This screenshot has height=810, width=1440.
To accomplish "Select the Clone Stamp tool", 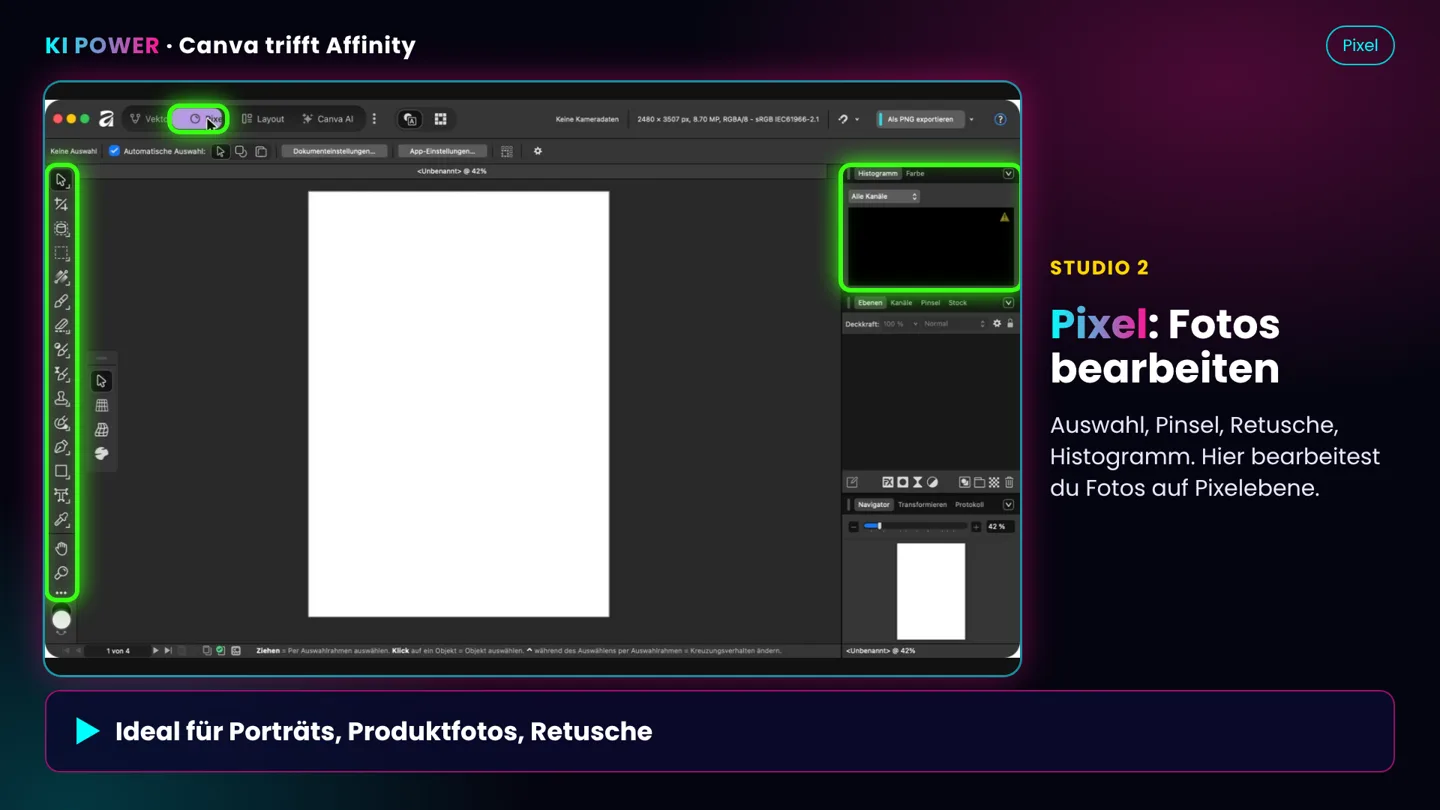I will 61,399.
